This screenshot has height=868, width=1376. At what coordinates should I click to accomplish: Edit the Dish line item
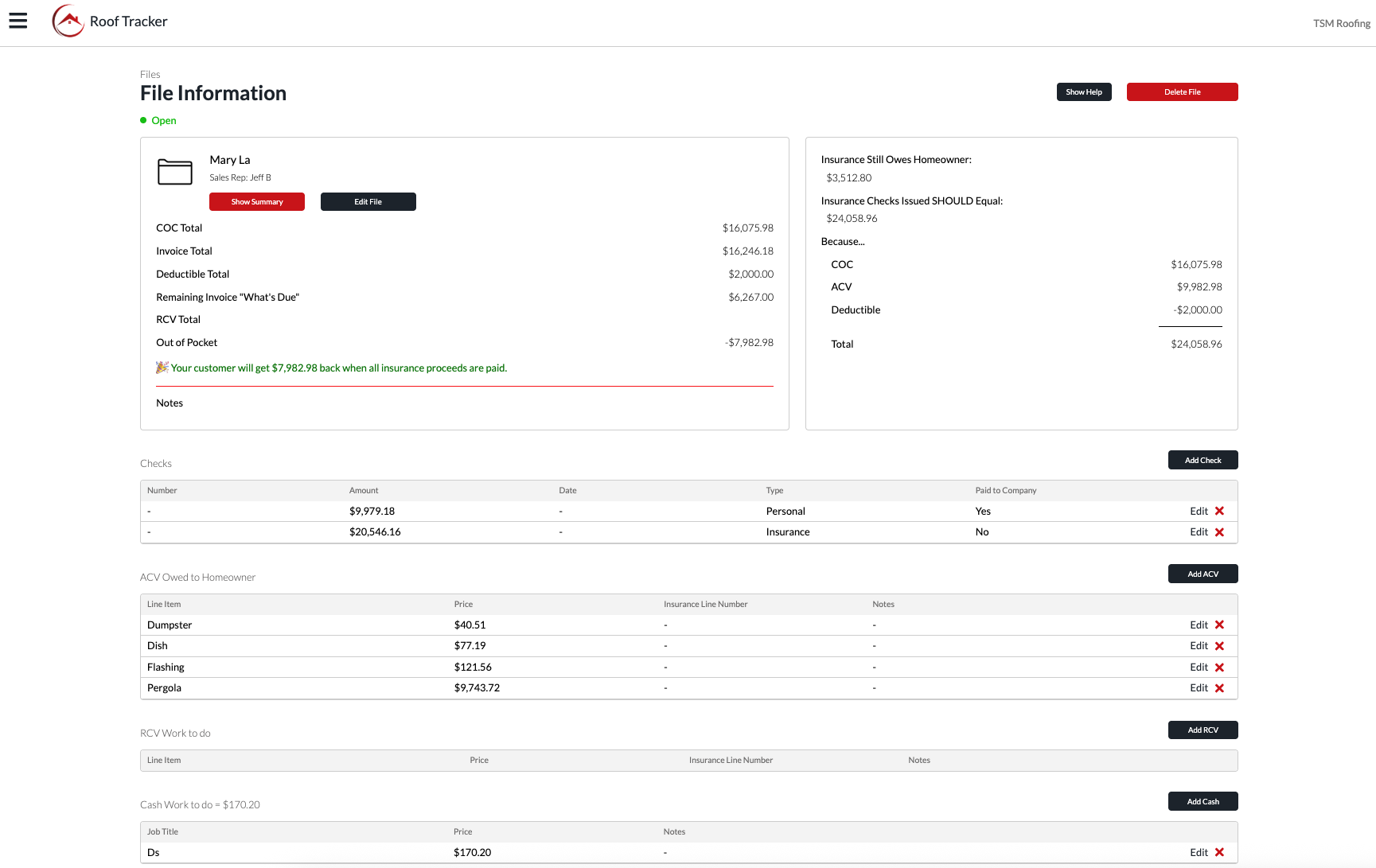1199,646
